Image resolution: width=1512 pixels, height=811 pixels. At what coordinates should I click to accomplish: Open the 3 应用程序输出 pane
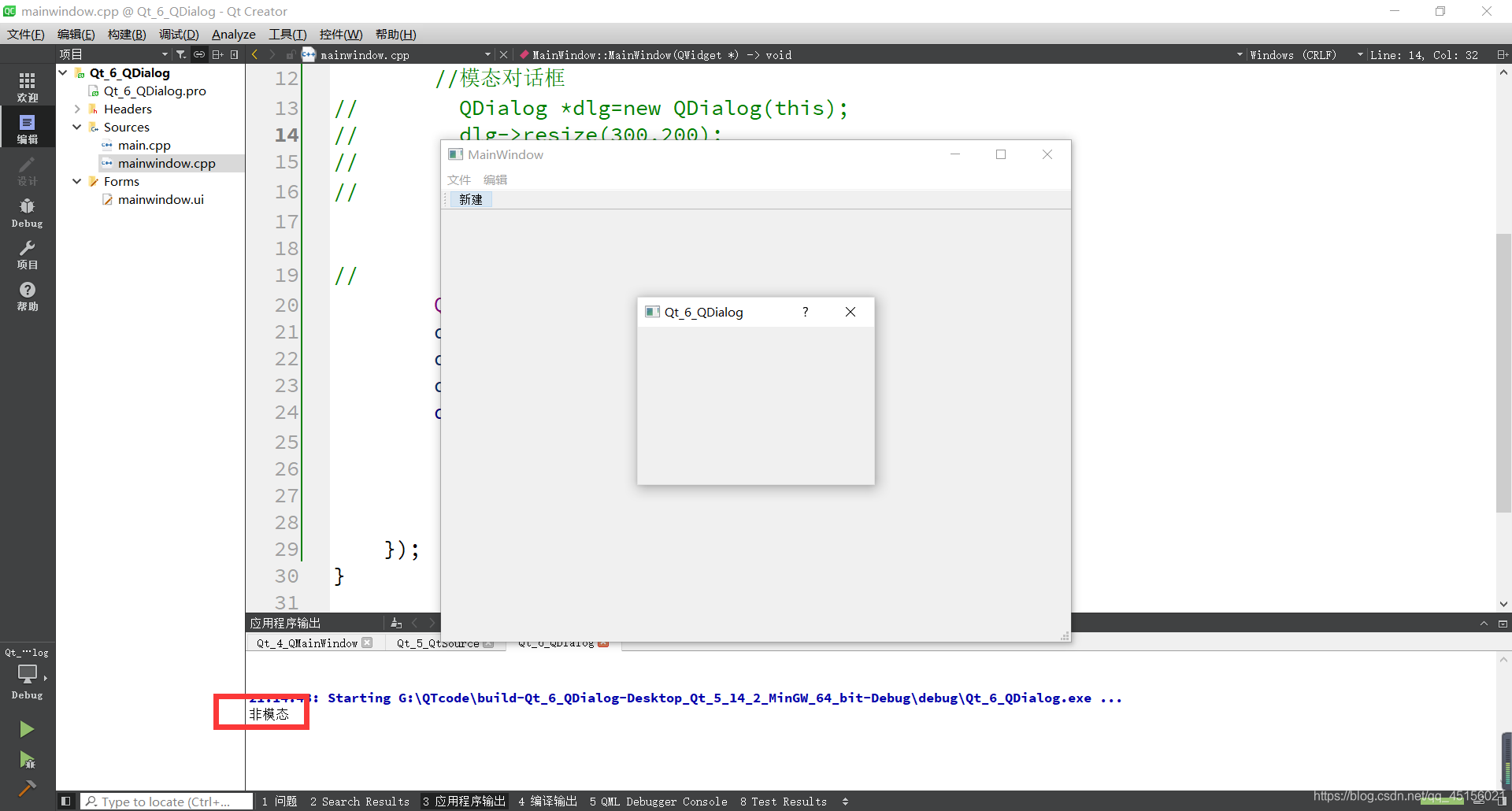click(464, 801)
